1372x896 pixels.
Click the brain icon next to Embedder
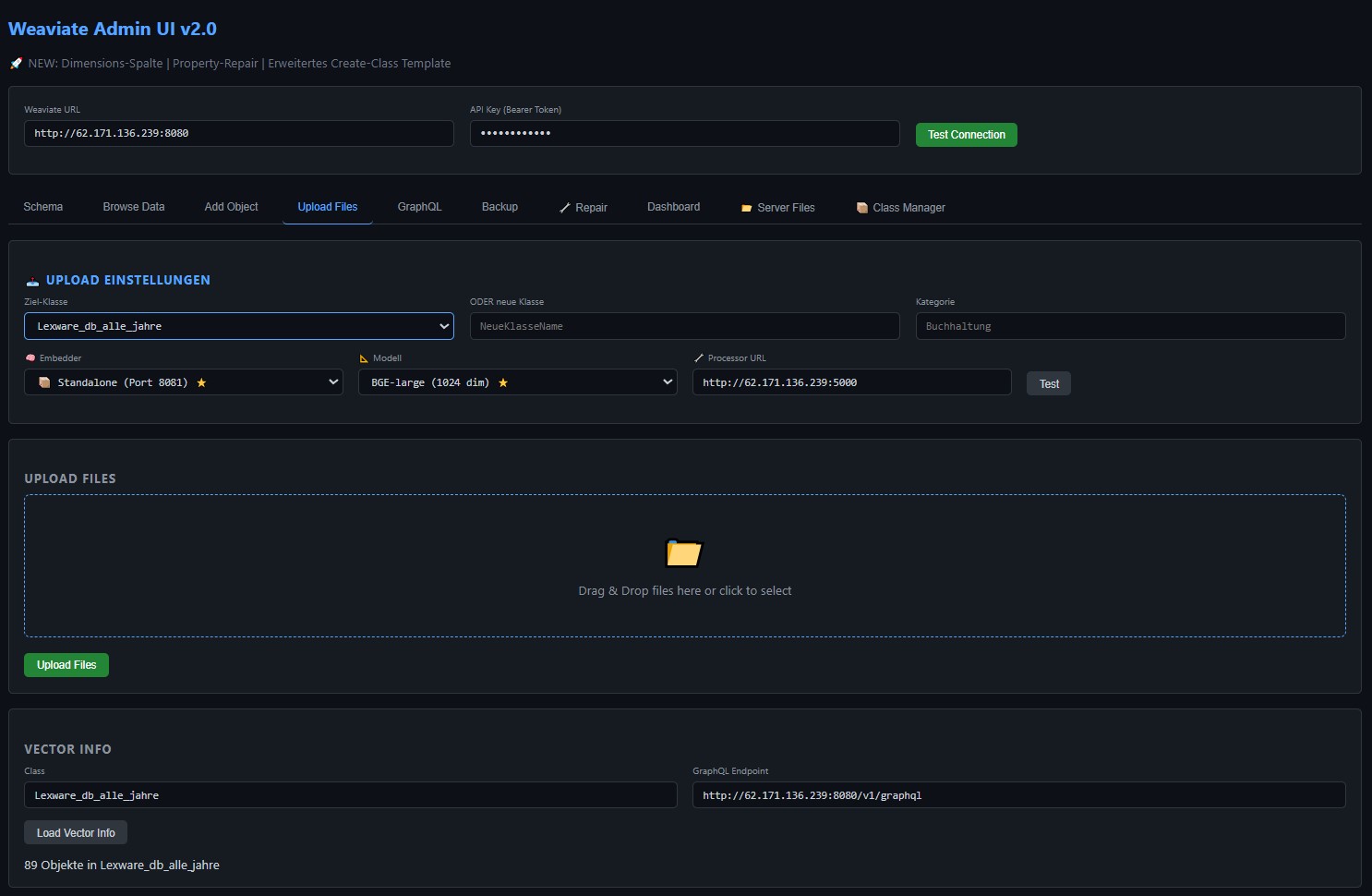pos(30,358)
